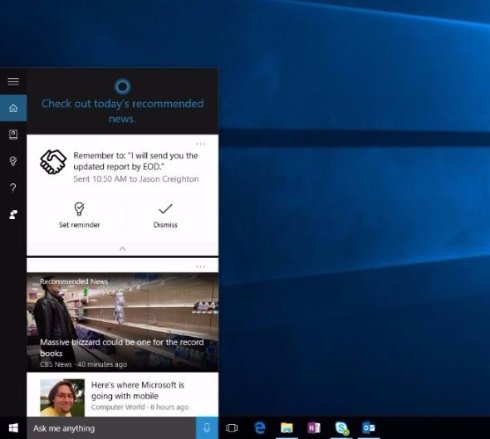490x439 pixels.
Task: Open the reminder card more-options ellipsis
Action: [200, 144]
